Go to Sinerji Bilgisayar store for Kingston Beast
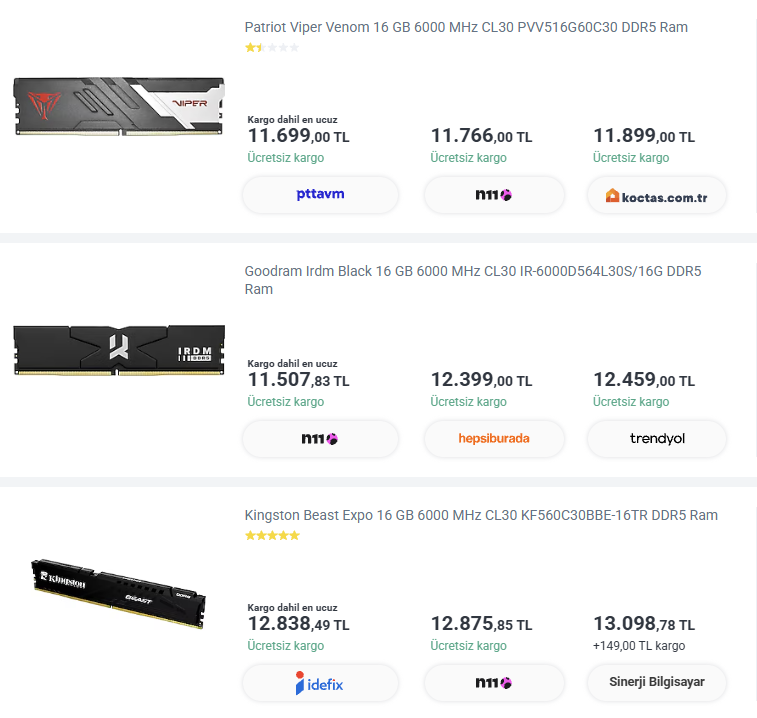This screenshot has width=757, height=718. click(657, 683)
